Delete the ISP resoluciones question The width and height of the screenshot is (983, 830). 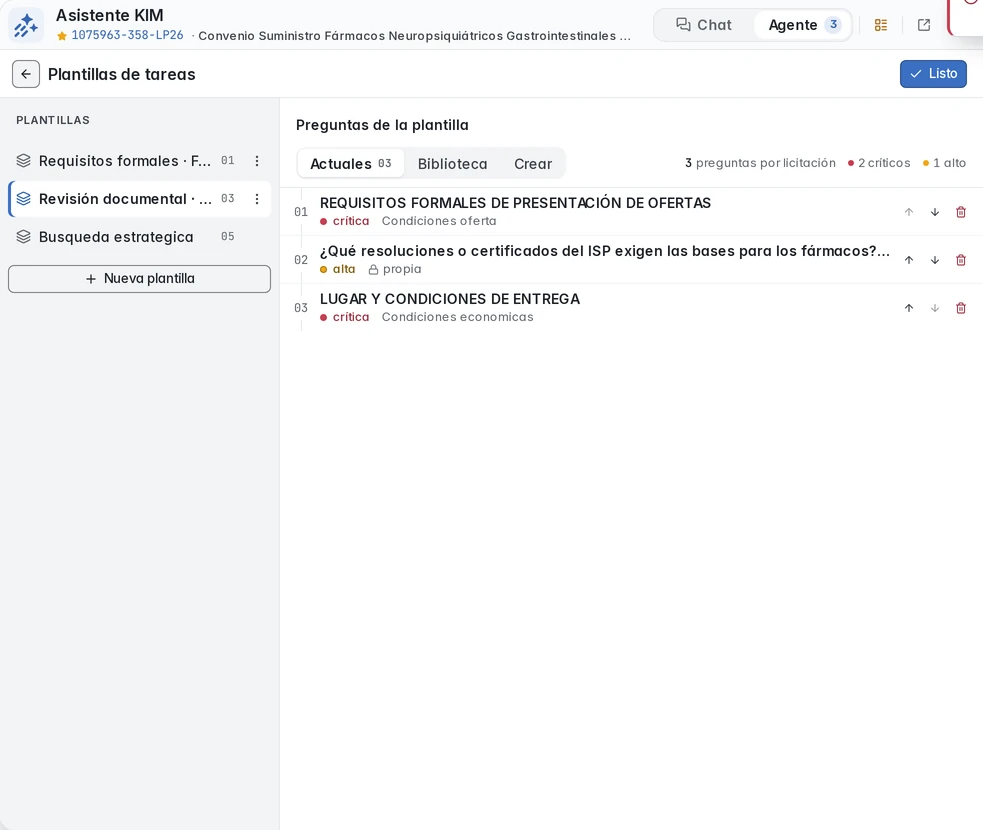coord(960,260)
